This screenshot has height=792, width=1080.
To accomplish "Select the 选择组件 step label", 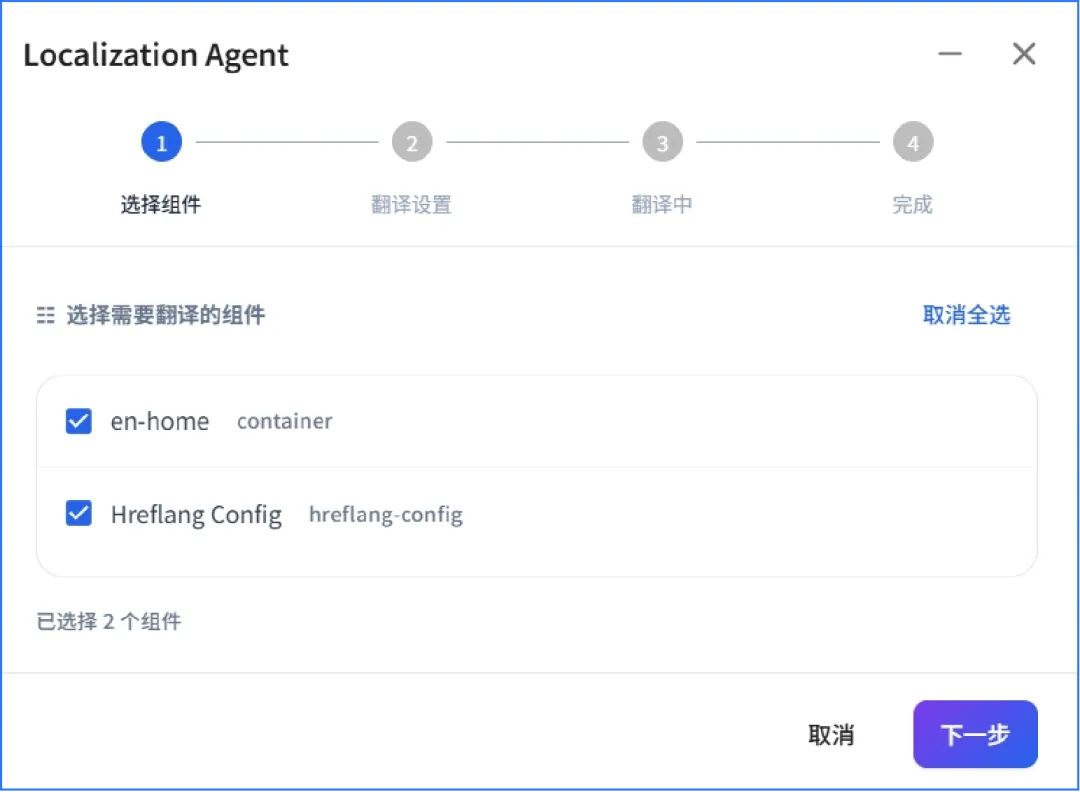I will 161,205.
